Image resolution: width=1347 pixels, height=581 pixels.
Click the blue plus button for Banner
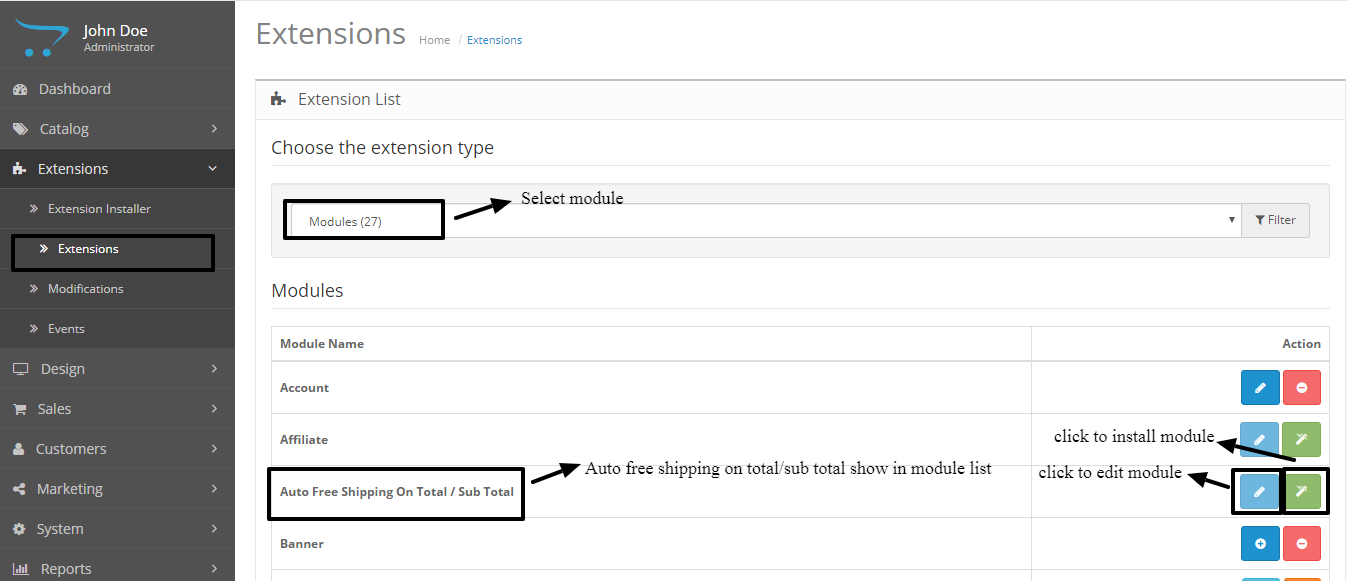coord(1260,543)
